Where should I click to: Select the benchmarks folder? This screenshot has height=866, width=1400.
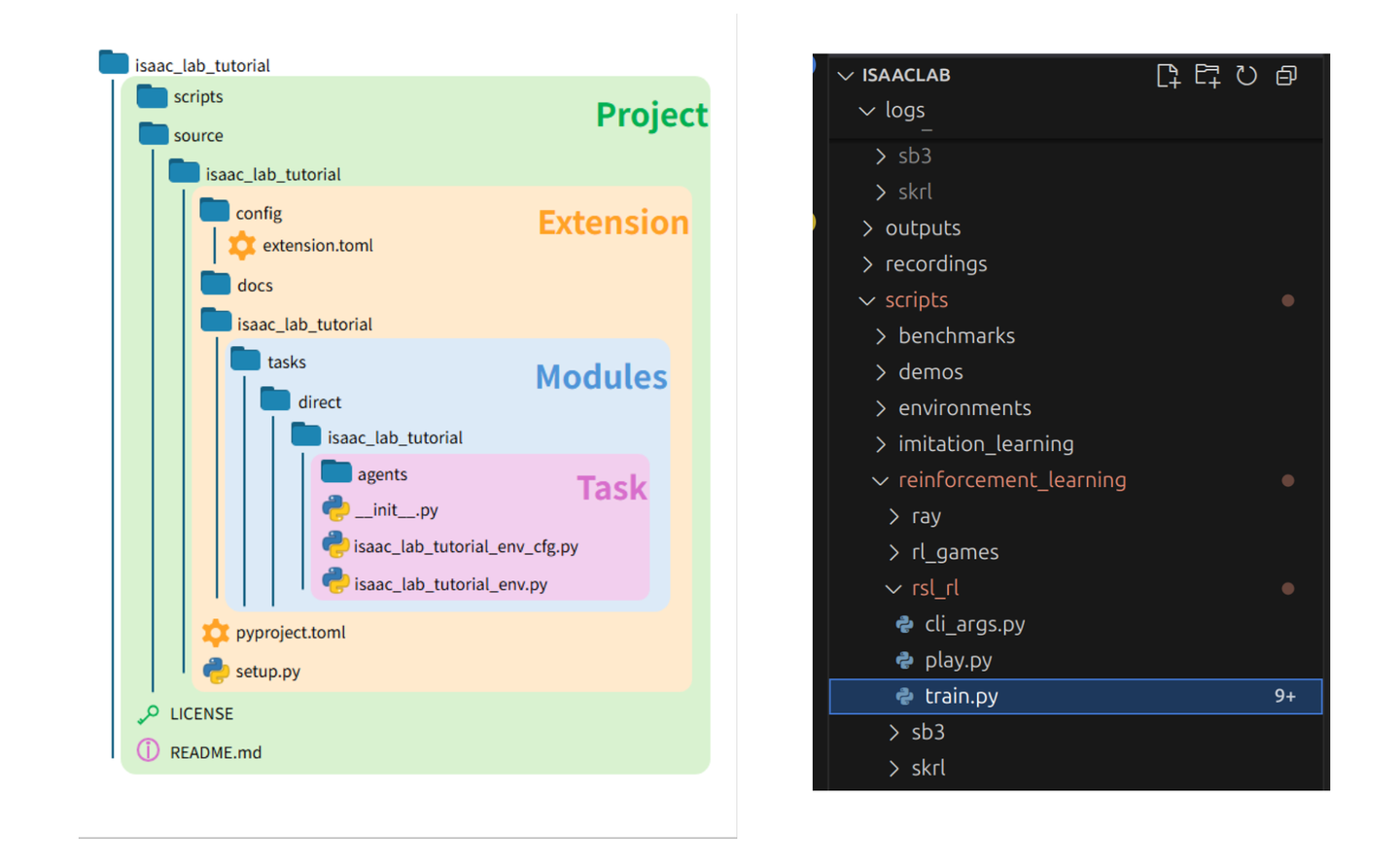click(x=957, y=336)
